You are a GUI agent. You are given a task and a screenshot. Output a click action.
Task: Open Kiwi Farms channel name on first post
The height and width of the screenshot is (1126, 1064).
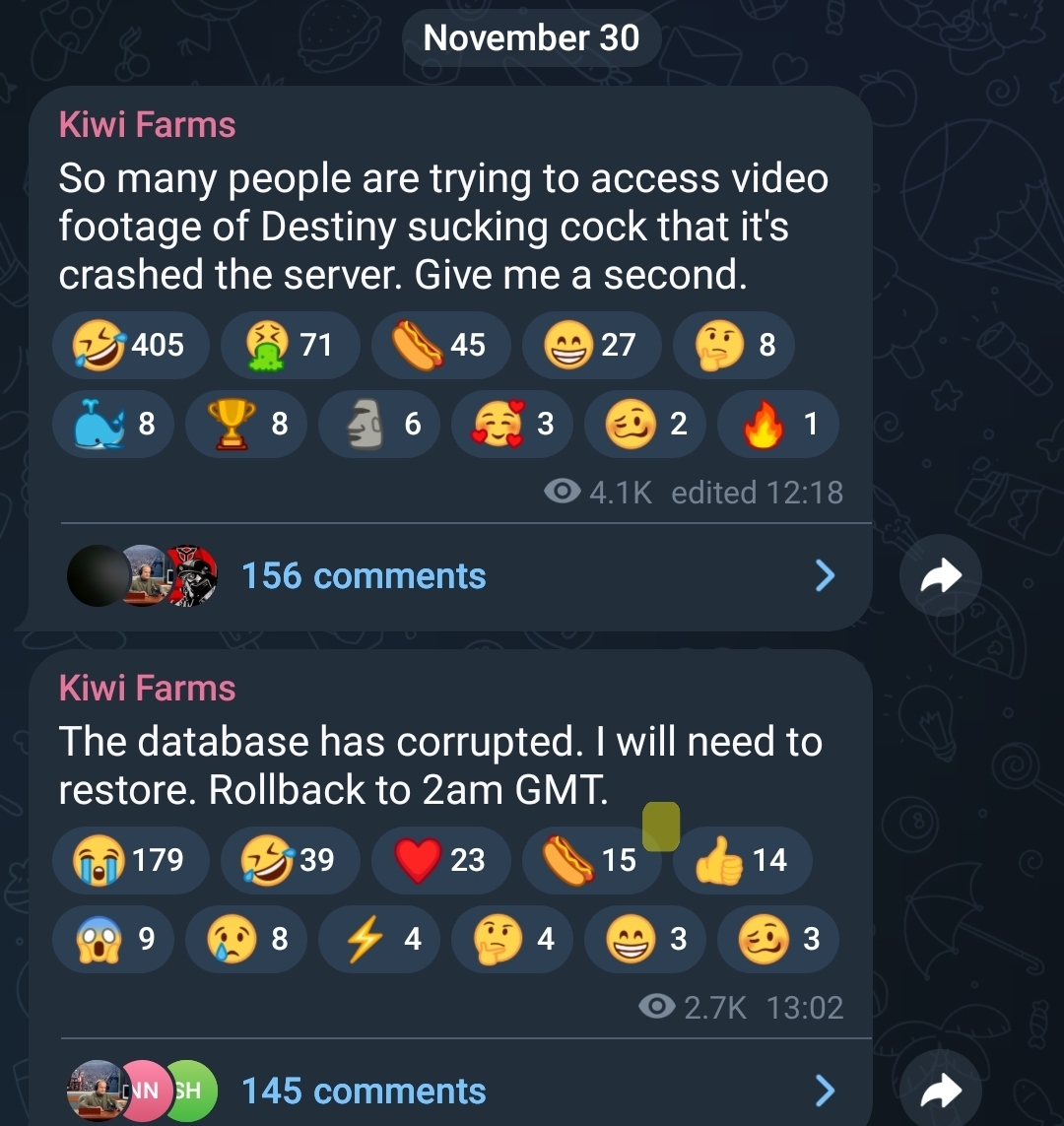coord(147,125)
